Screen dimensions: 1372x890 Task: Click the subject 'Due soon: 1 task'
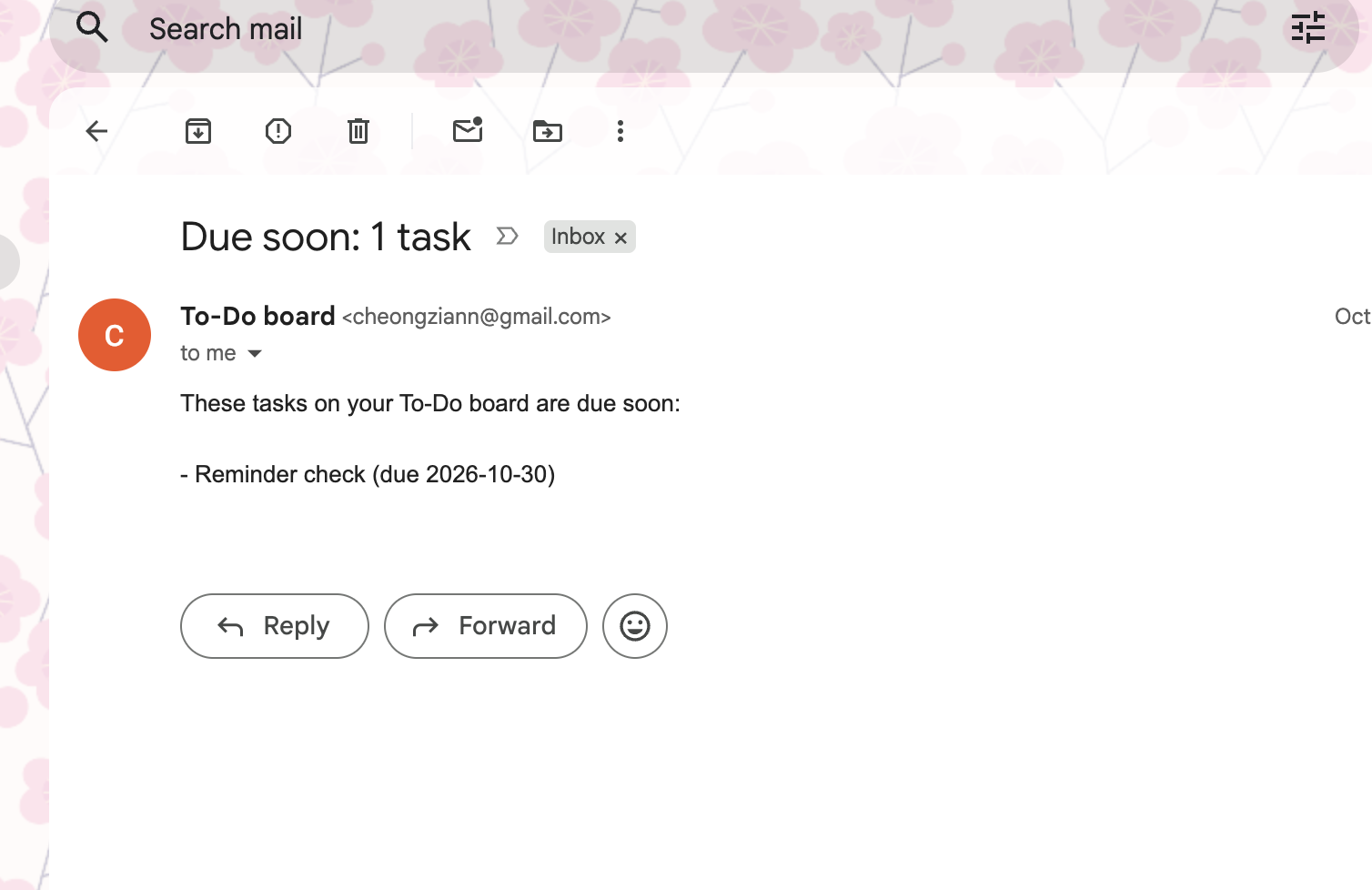(326, 237)
